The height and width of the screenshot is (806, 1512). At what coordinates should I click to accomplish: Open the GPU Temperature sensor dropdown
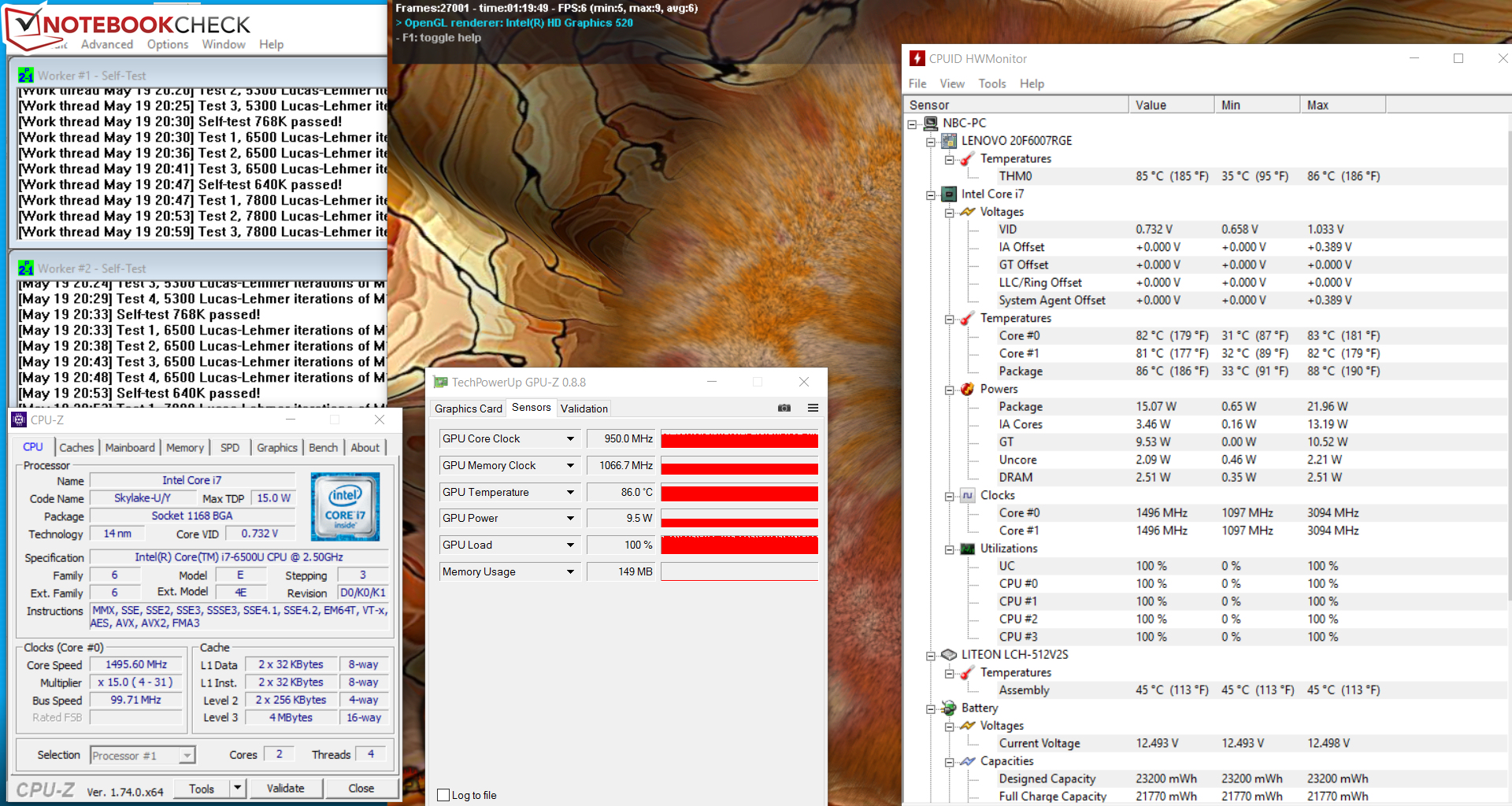571,493
